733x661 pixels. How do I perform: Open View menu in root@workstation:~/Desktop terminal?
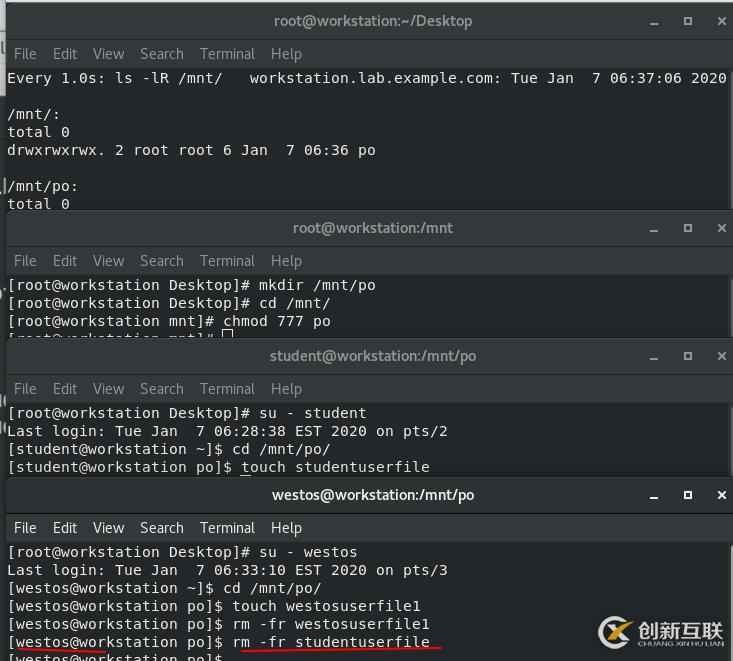click(x=108, y=54)
